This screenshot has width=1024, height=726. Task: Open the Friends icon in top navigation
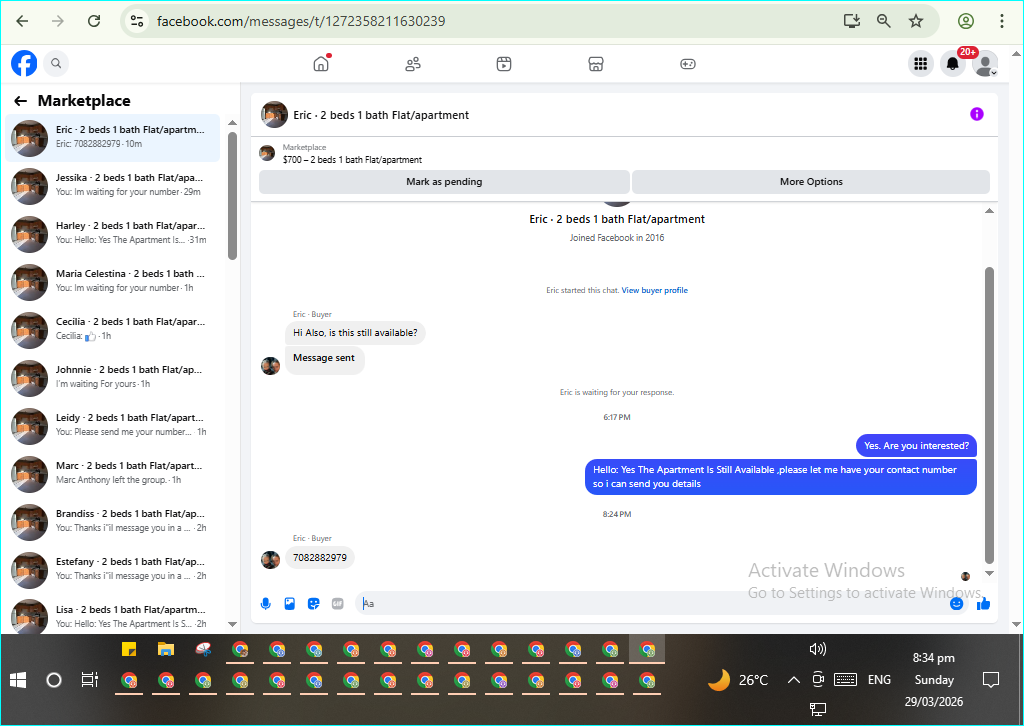coord(413,63)
